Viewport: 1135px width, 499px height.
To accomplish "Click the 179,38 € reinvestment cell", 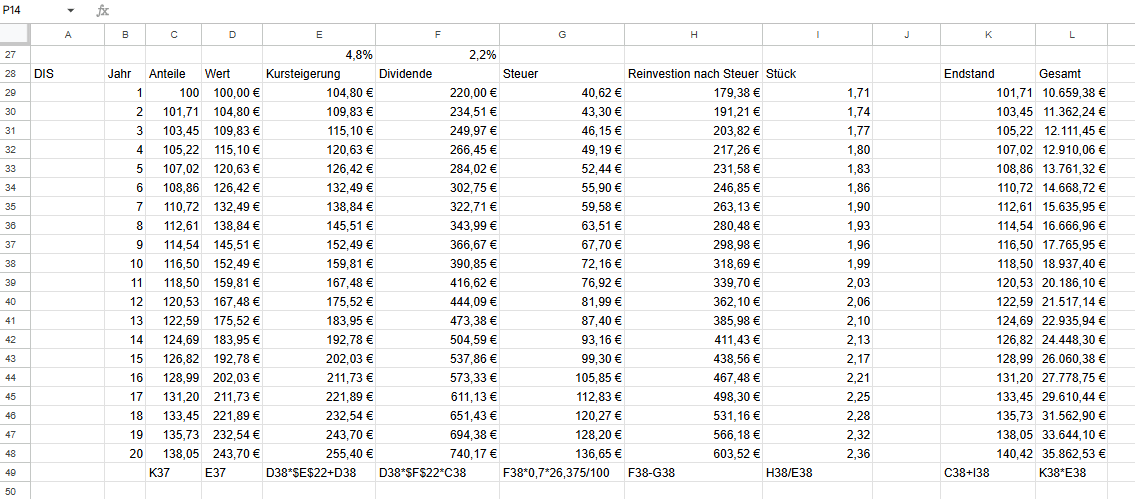I will point(693,93).
